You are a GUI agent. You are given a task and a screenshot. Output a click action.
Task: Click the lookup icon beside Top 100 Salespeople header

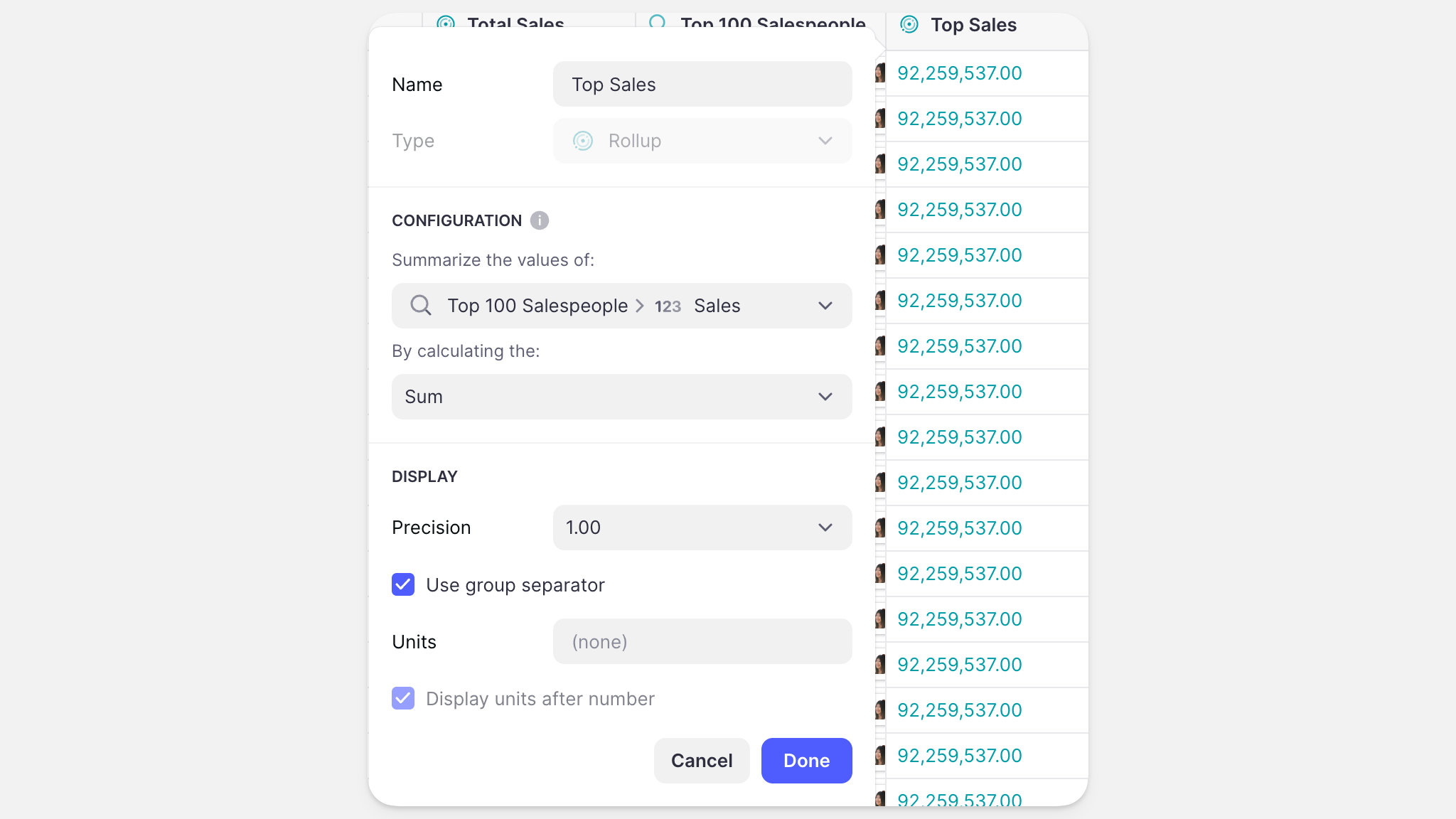click(x=658, y=22)
